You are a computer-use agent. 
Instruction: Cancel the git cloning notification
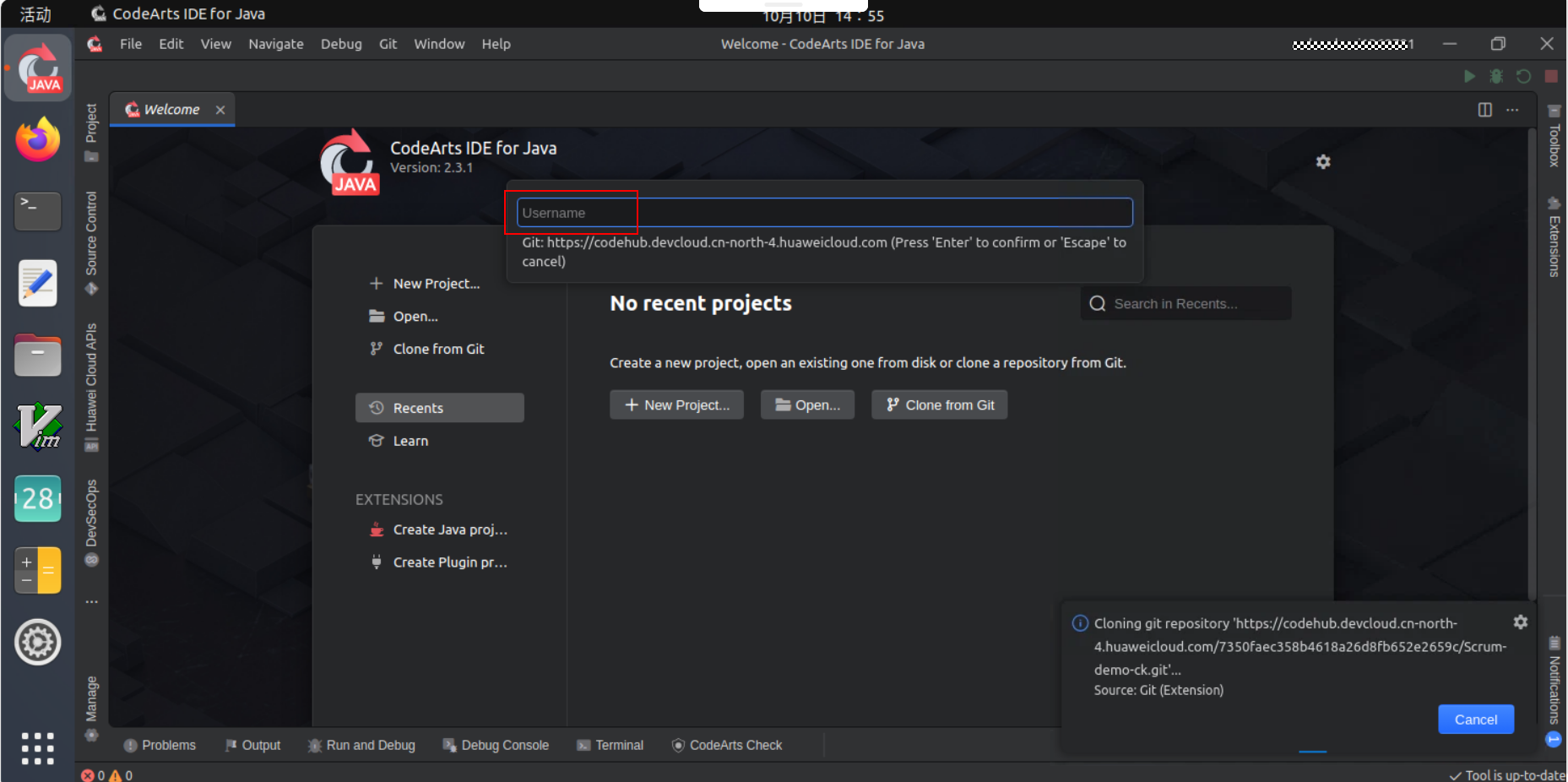pos(1476,720)
